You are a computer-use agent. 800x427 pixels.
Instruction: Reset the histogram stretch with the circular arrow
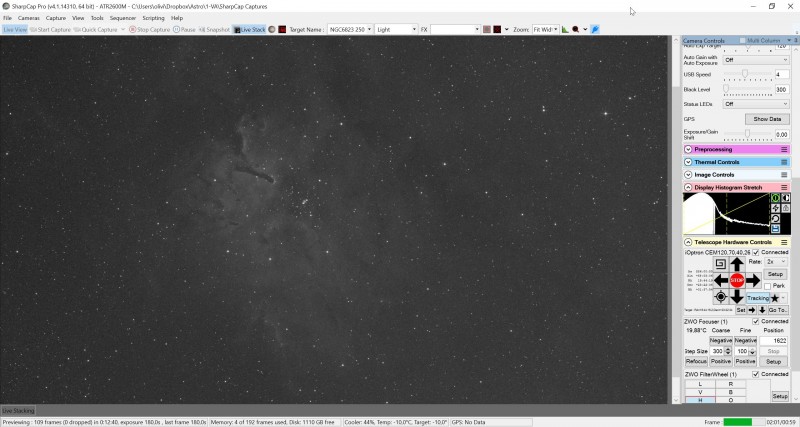point(776,218)
